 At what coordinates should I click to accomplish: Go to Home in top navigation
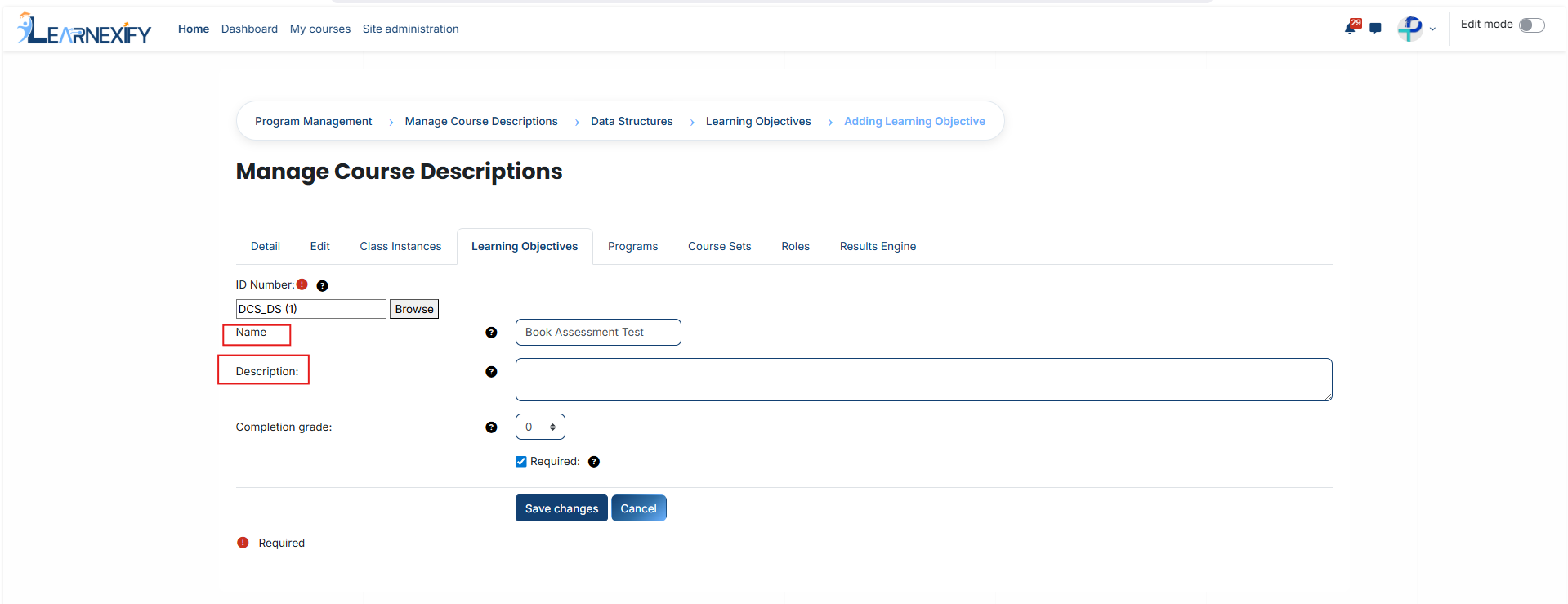(x=194, y=29)
